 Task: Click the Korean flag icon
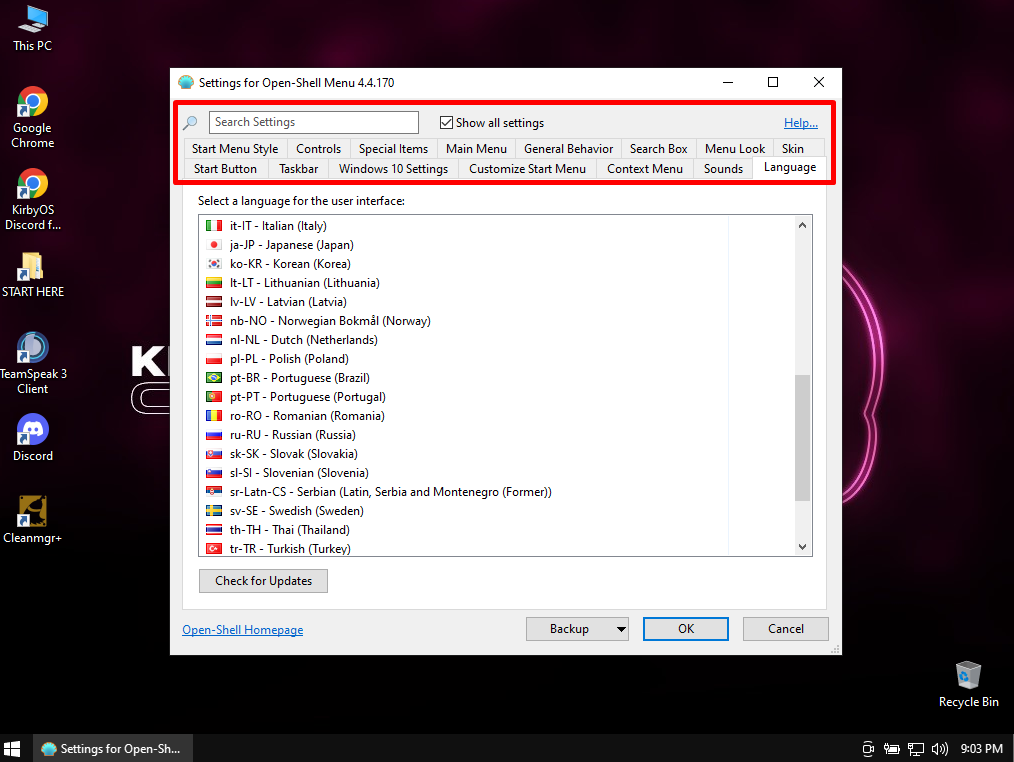point(214,264)
